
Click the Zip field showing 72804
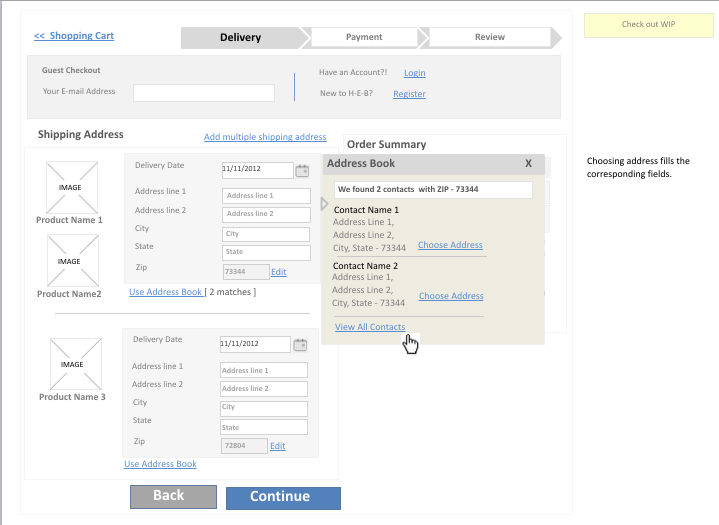pyautogui.click(x=244, y=446)
